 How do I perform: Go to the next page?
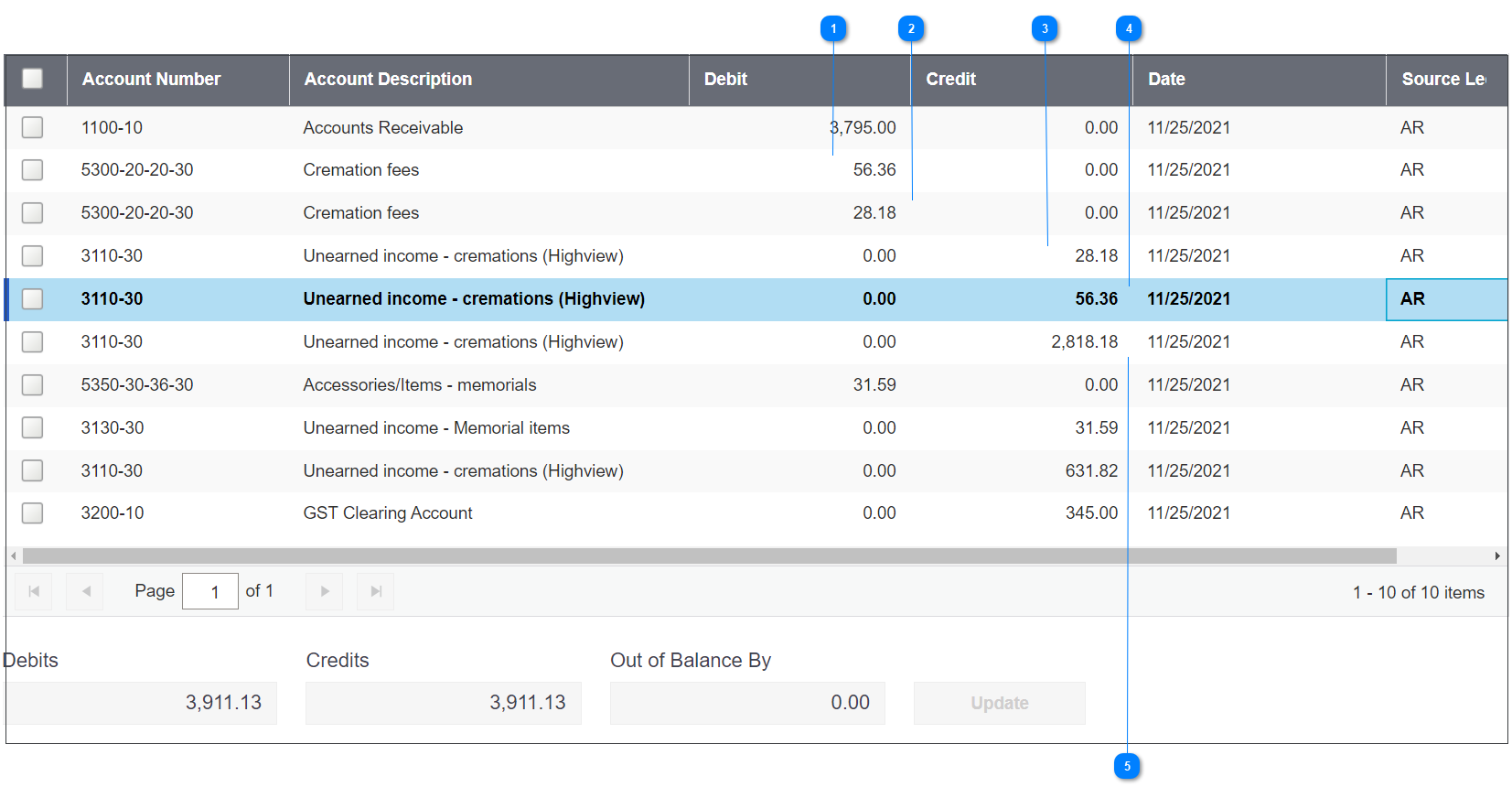click(x=324, y=591)
